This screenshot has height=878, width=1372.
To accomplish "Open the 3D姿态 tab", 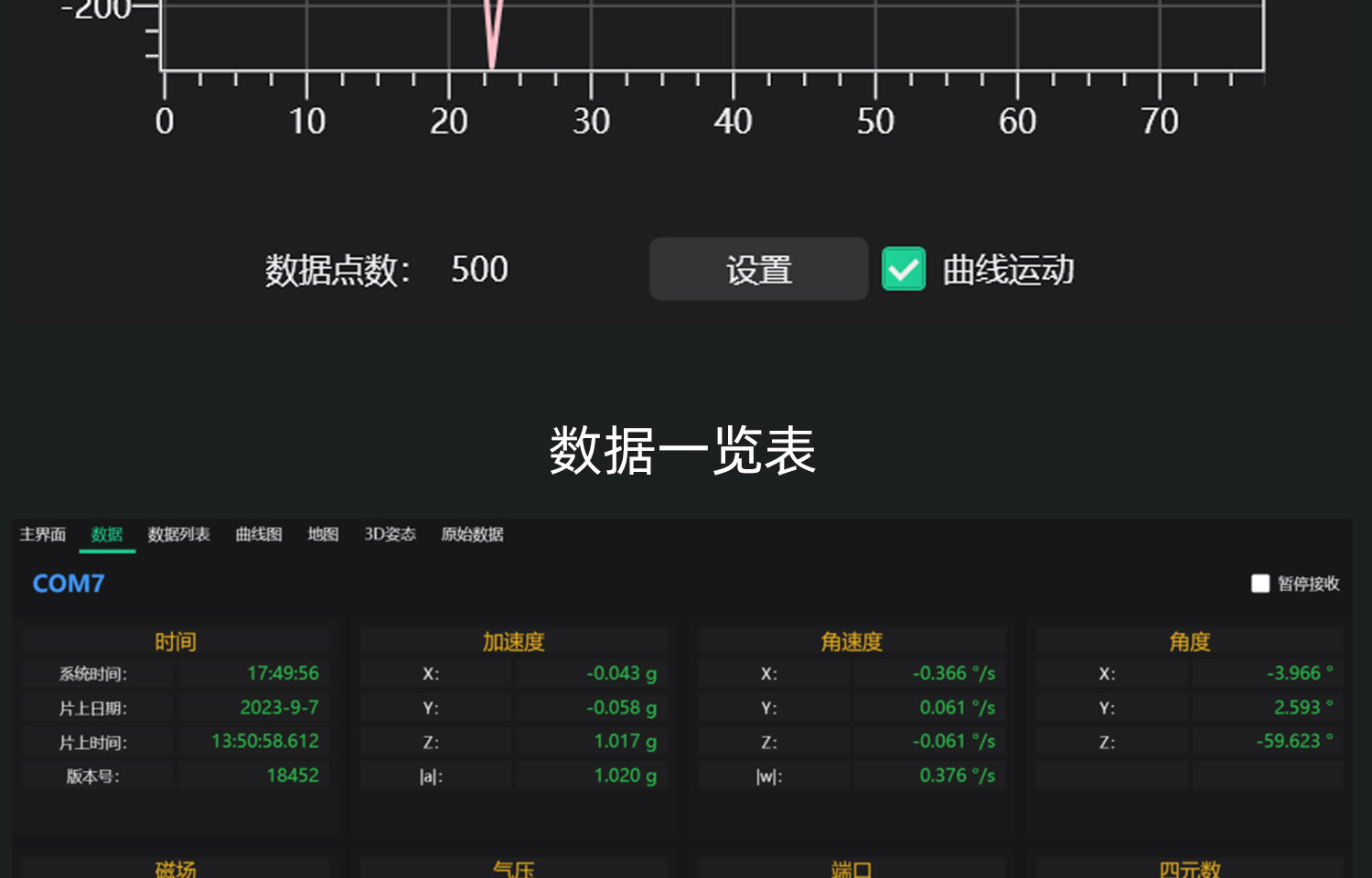I will point(391,534).
